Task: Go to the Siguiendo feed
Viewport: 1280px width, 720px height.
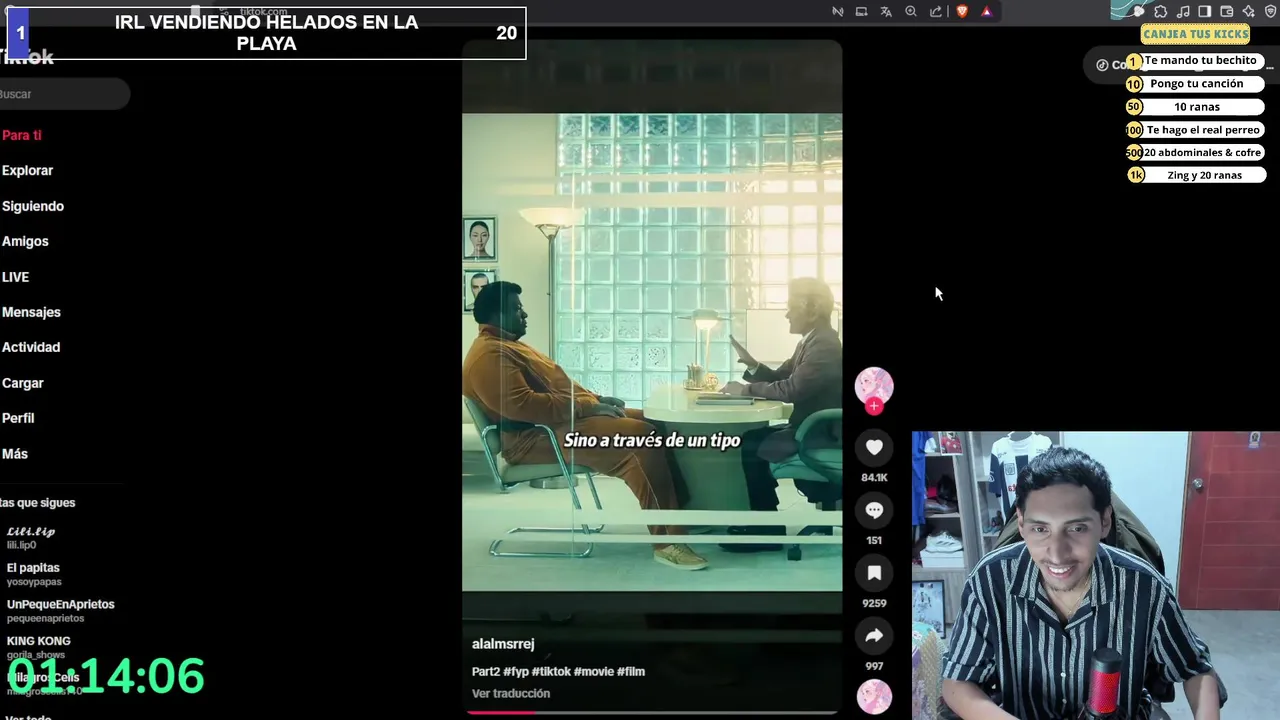Action: pos(33,206)
